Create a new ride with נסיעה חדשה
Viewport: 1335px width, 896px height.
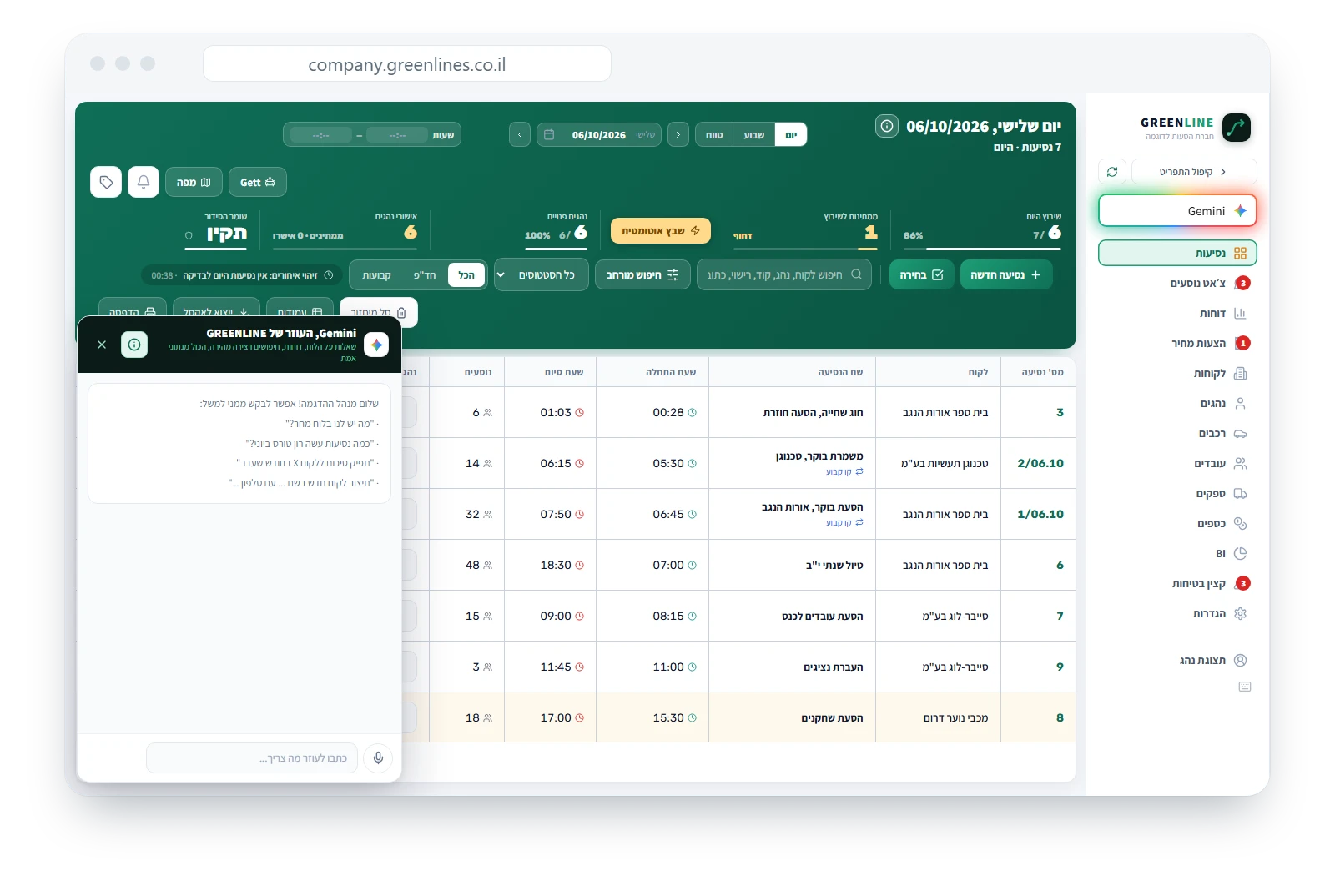[1005, 274]
